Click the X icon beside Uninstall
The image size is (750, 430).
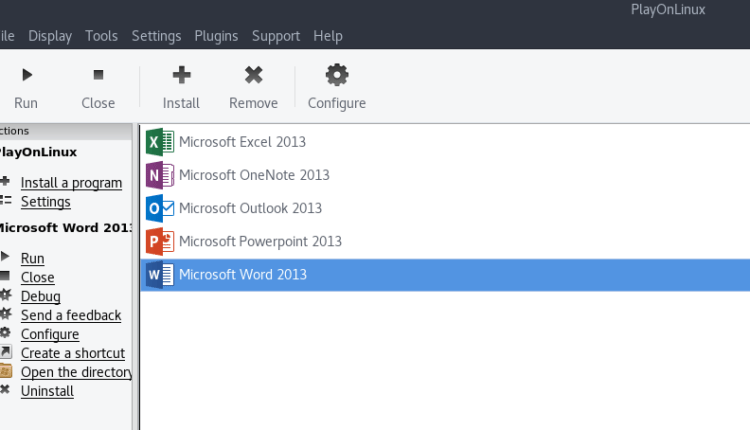5,389
